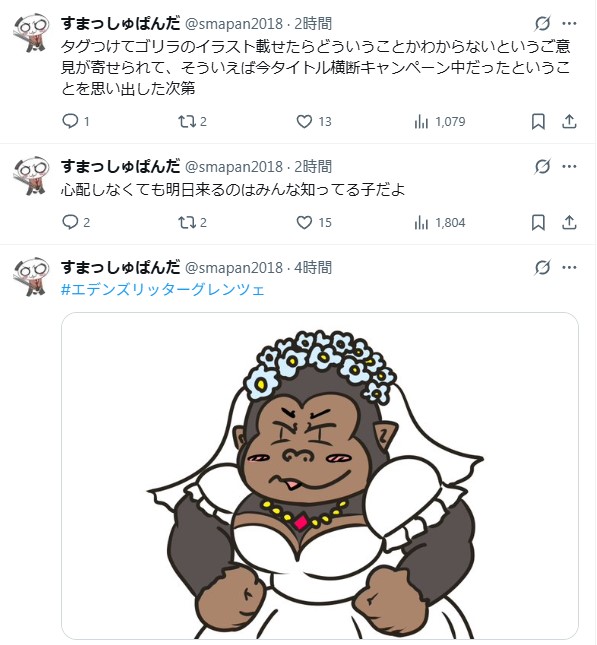Bookmark the first tweet
This screenshot has height=645, width=597.
click(538, 121)
